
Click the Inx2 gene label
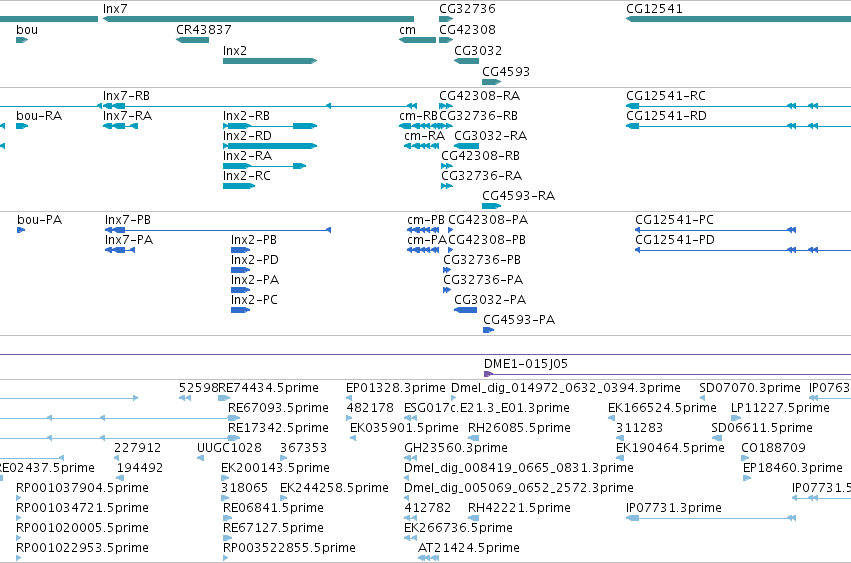tap(234, 50)
